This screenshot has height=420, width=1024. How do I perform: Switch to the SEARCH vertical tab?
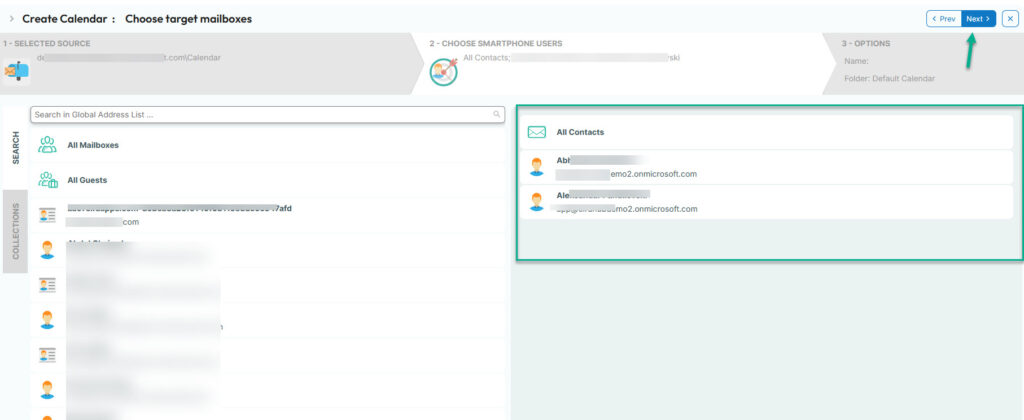tap(16, 147)
